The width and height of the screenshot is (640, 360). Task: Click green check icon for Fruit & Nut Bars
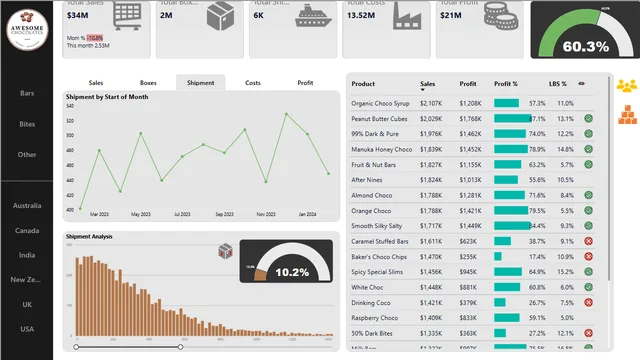coord(588,164)
